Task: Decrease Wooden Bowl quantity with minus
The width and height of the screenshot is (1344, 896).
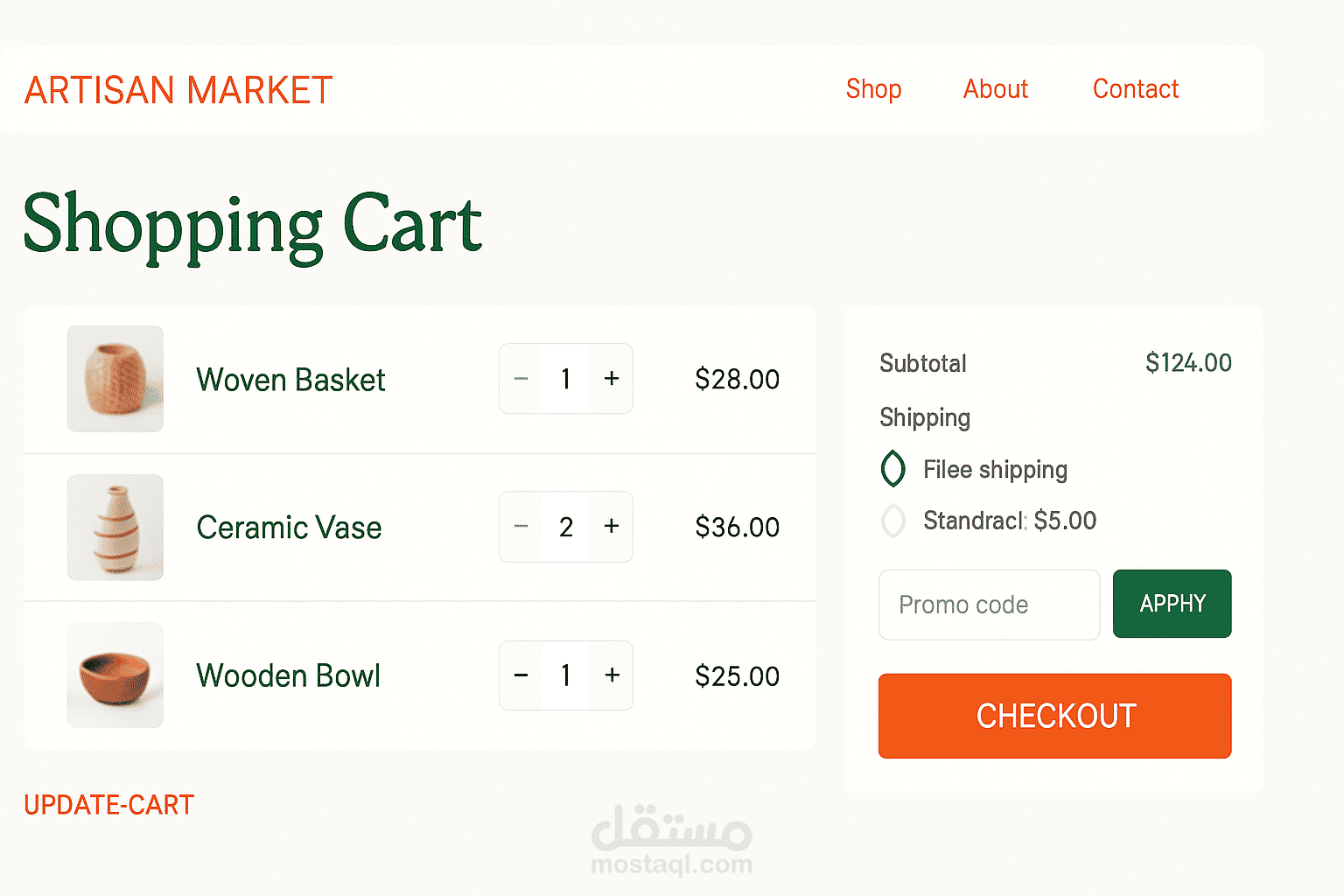Action: point(521,675)
